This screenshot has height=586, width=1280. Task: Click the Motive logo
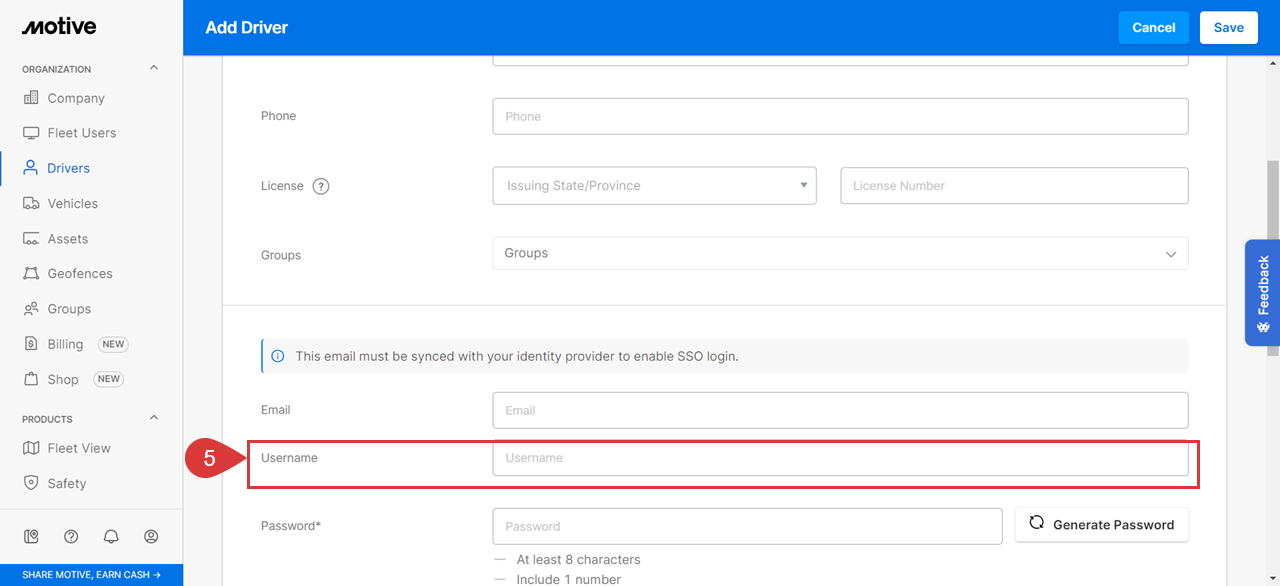[59, 27]
